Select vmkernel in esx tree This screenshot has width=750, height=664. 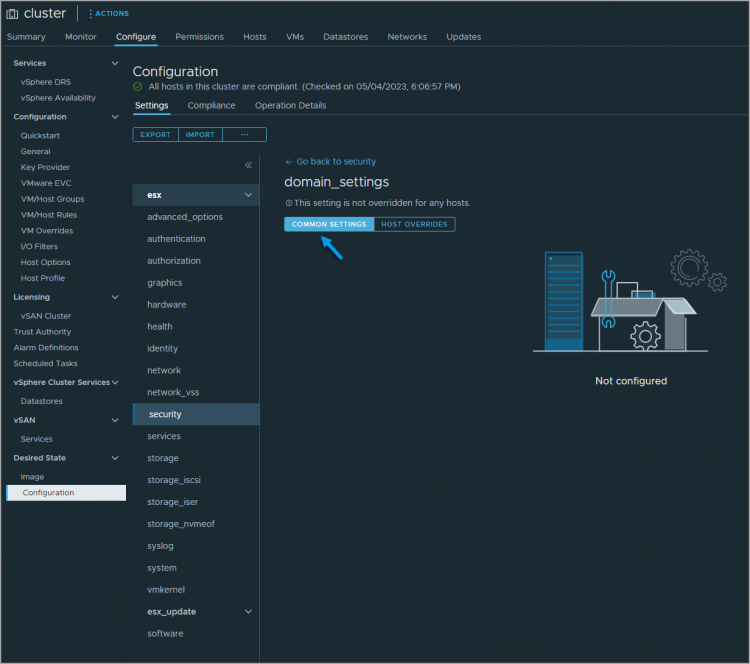(166, 589)
